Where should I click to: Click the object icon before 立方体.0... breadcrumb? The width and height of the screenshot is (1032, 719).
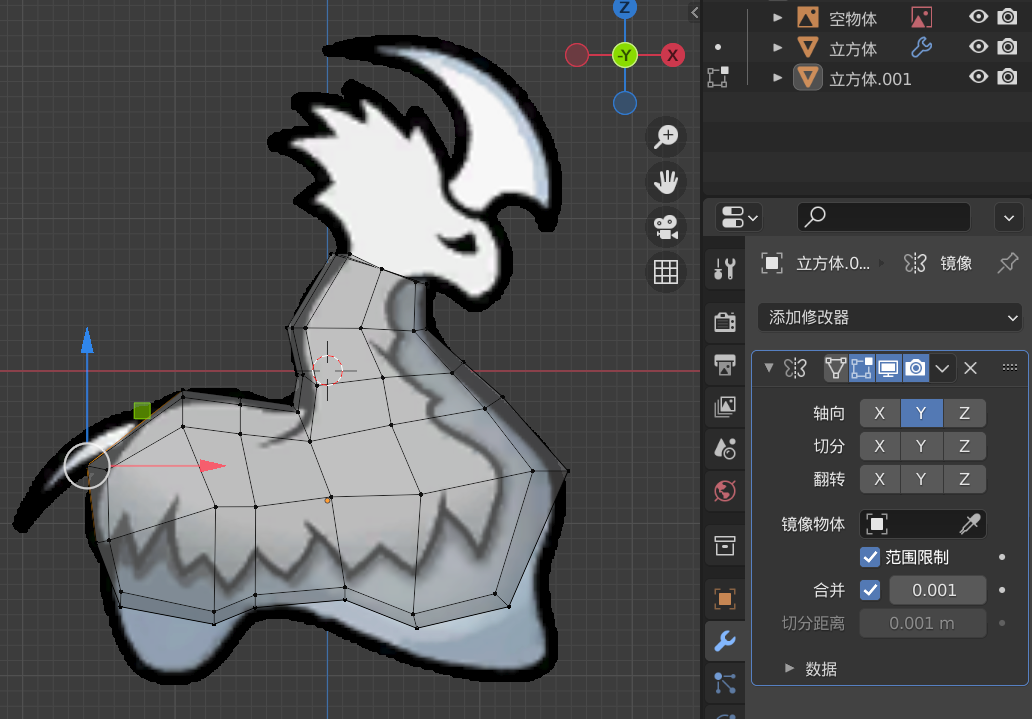pyautogui.click(x=772, y=263)
